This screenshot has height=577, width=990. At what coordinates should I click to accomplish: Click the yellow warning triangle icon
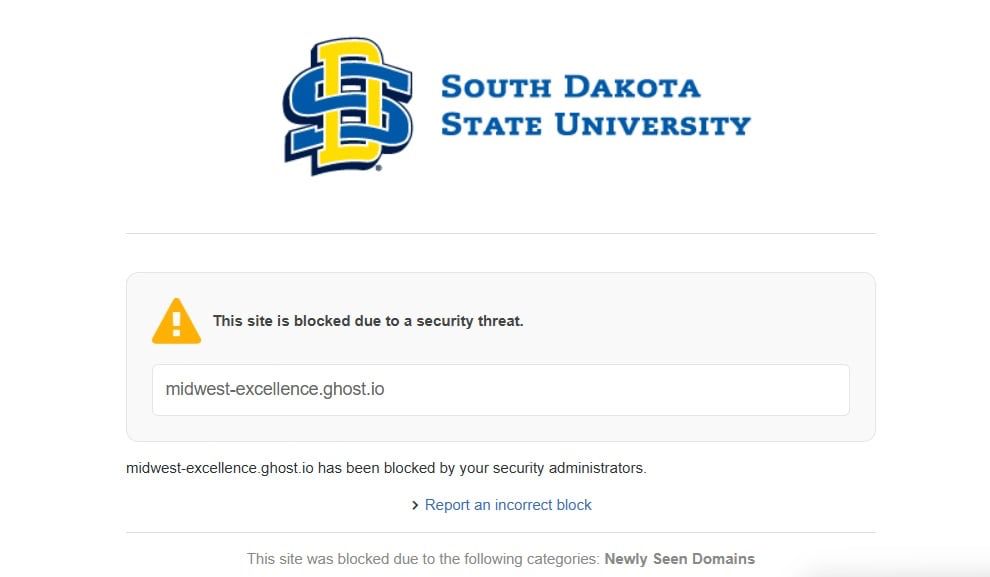(177, 322)
